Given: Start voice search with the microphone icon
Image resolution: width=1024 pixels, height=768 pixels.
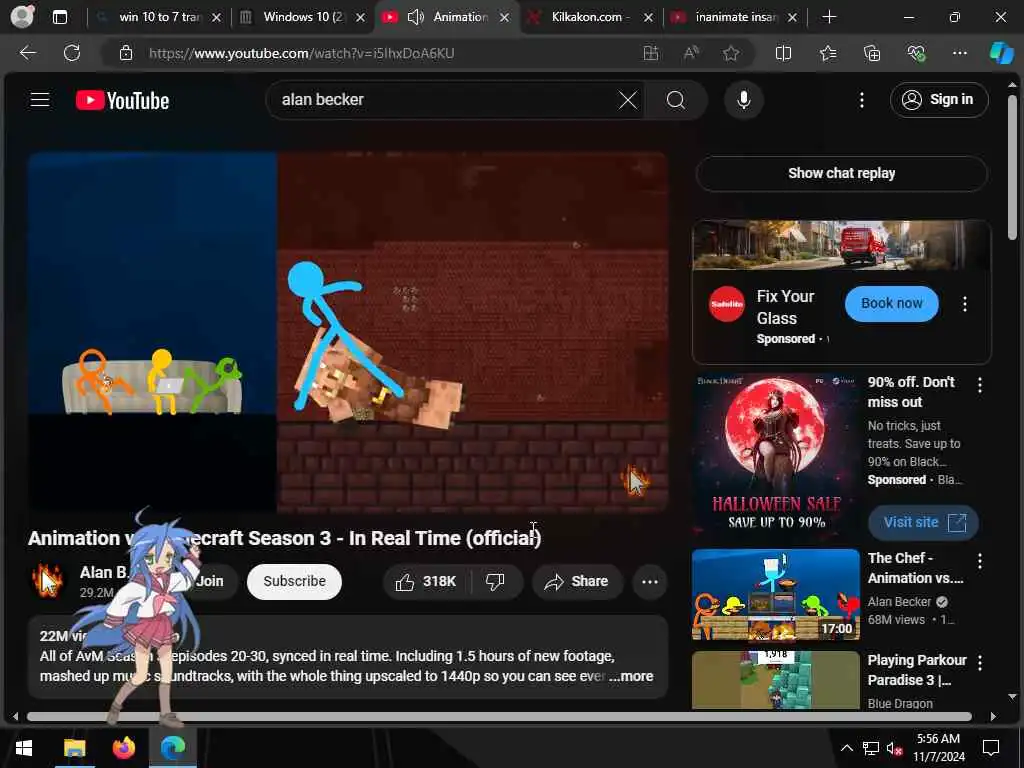Looking at the screenshot, I should coord(743,100).
